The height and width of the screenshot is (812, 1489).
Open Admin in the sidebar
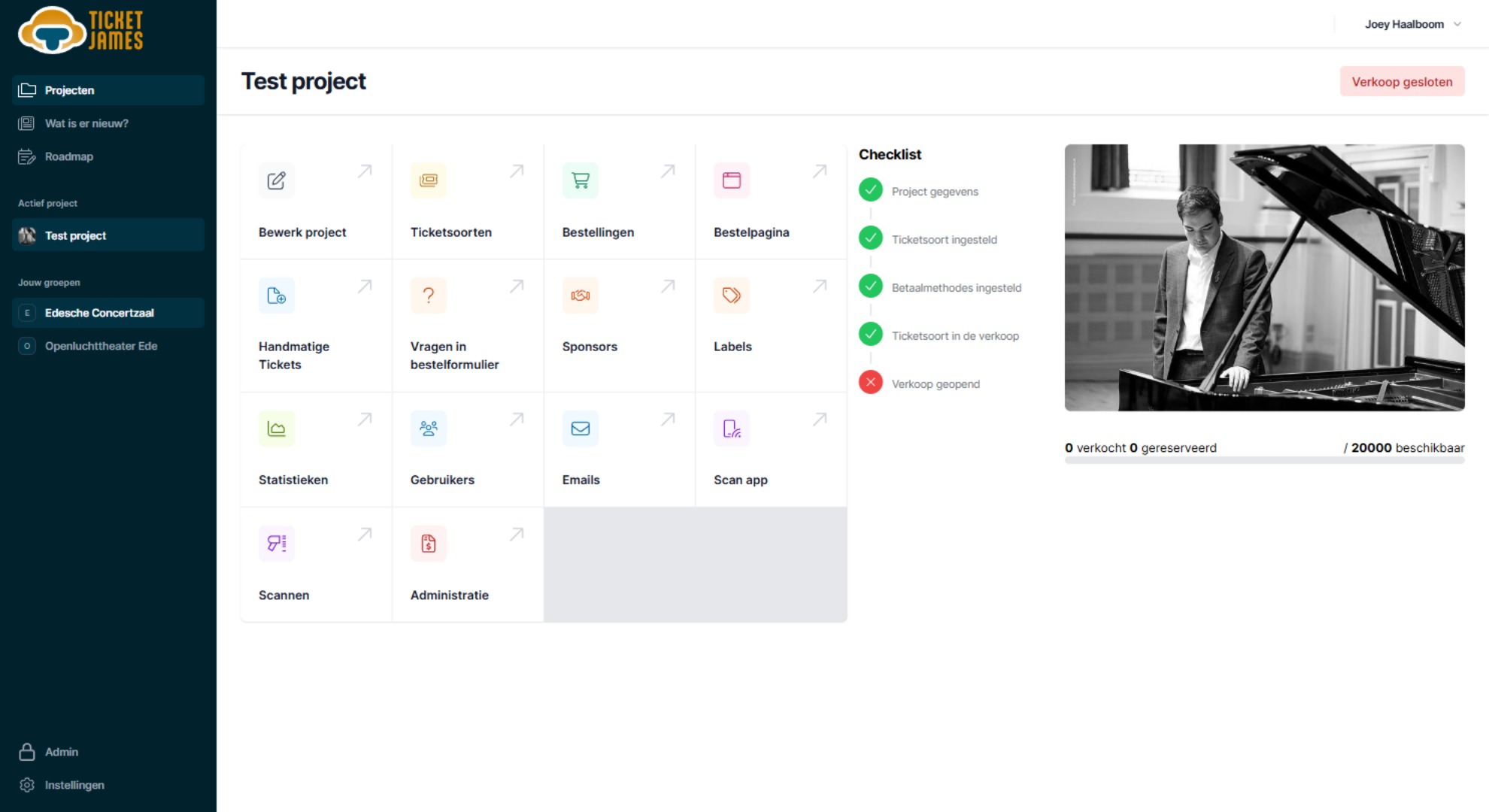coord(108,752)
